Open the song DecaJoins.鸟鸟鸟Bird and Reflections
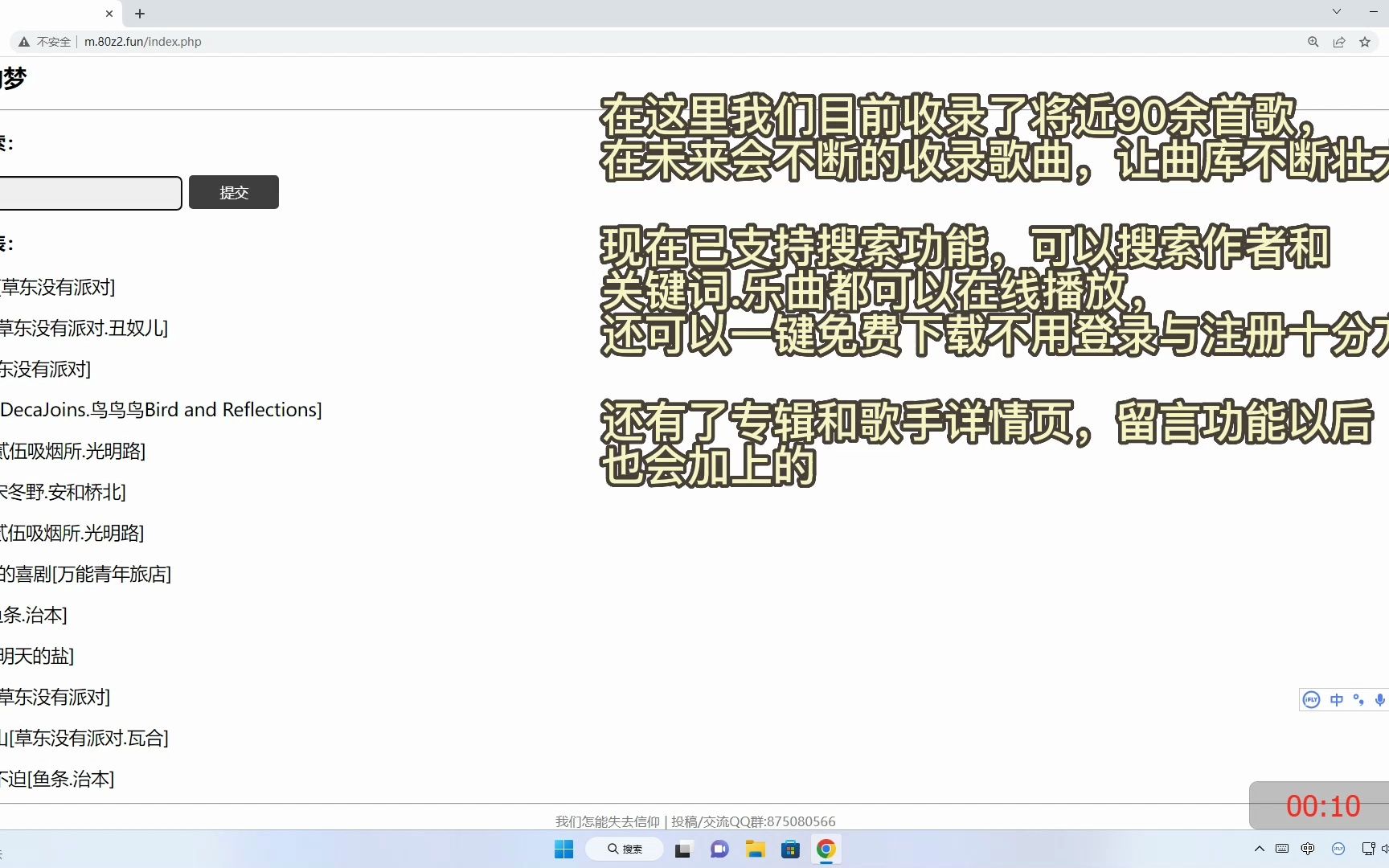The height and width of the screenshot is (868, 1389). click(x=161, y=410)
